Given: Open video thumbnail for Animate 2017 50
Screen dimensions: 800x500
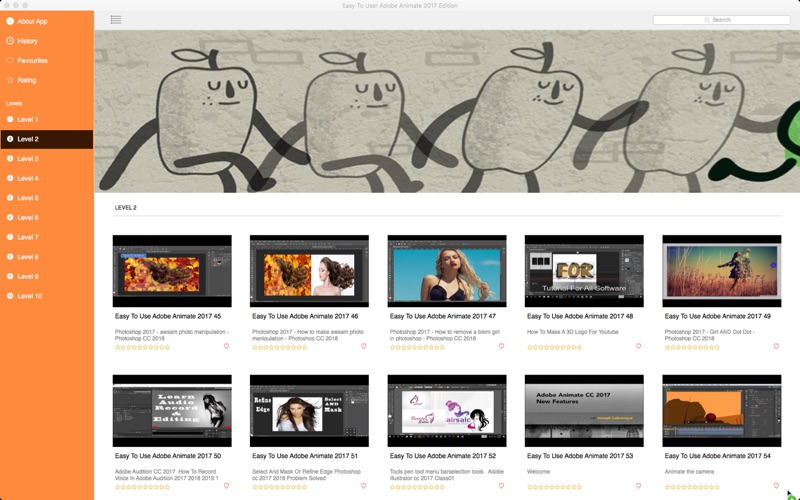Looking at the screenshot, I should [x=172, y=411].
